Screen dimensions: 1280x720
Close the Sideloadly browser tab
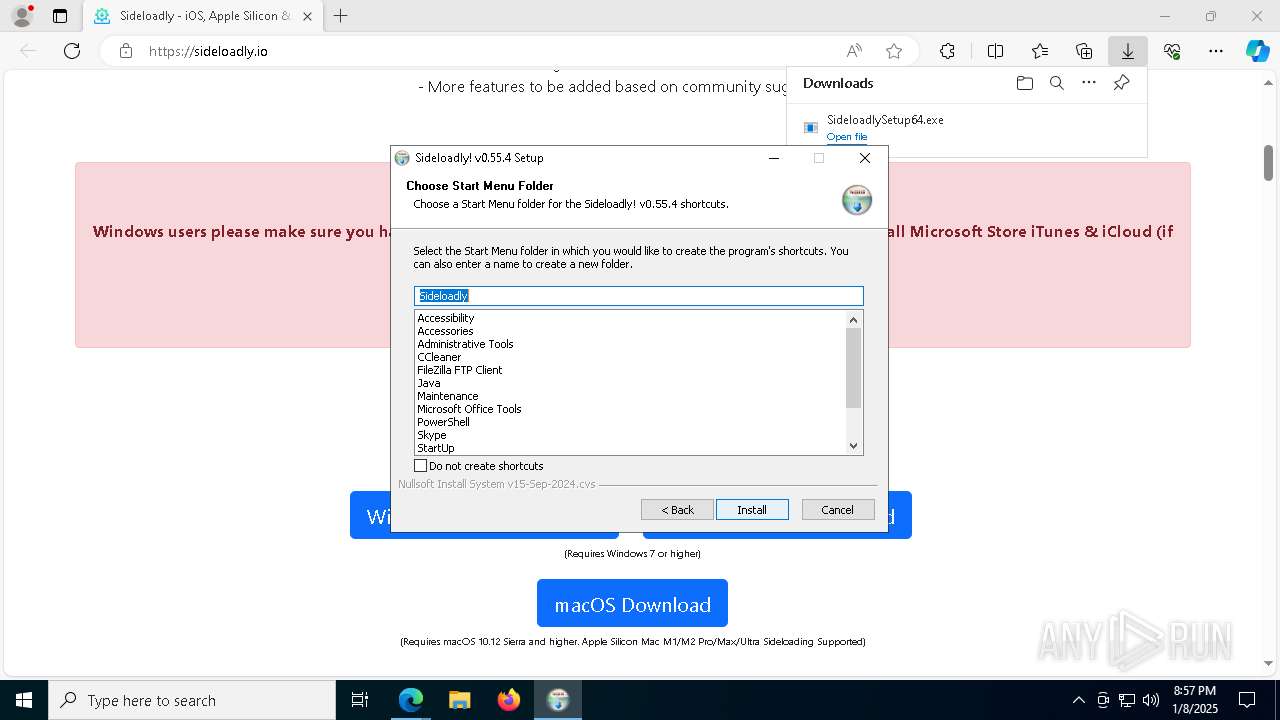[x=307, y=16]
